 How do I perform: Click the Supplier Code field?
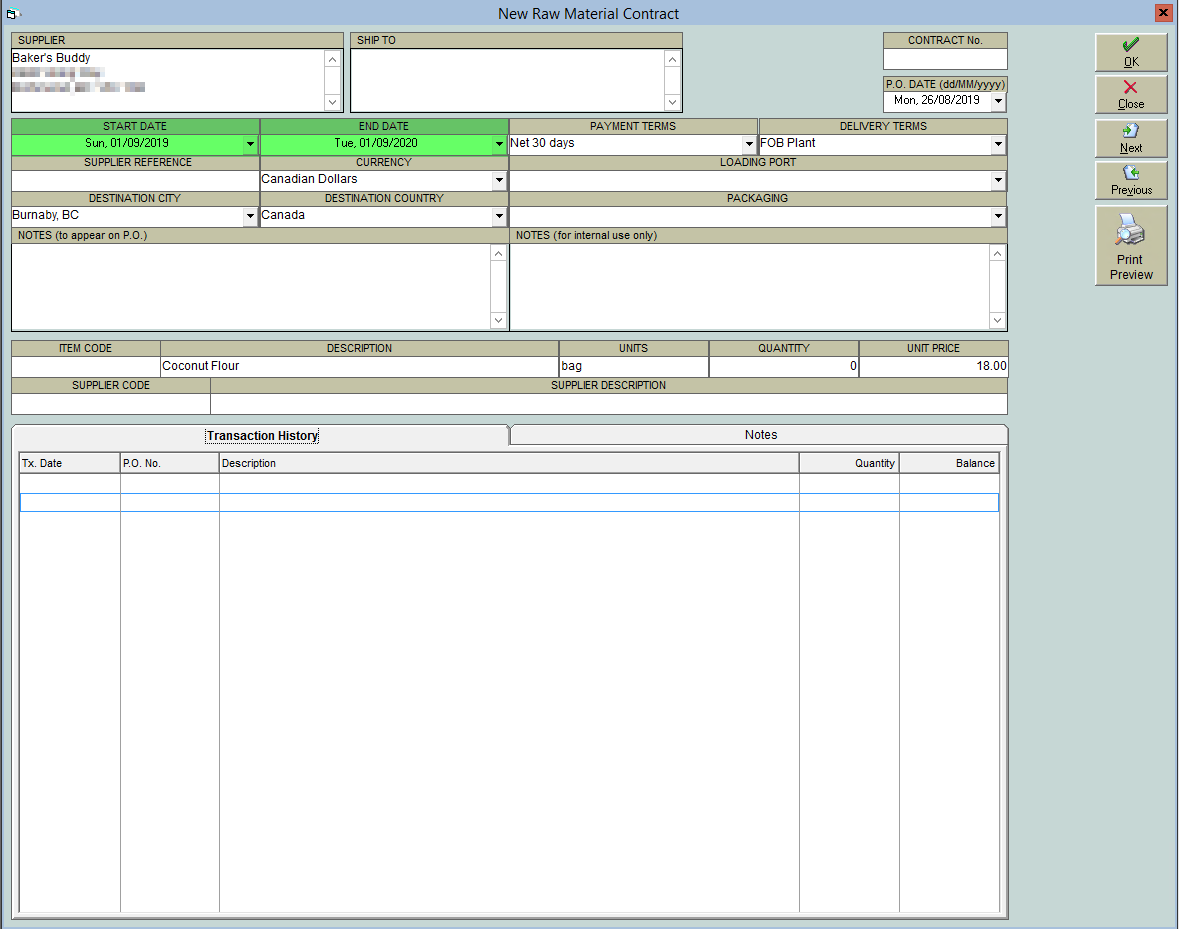[111, 404]
